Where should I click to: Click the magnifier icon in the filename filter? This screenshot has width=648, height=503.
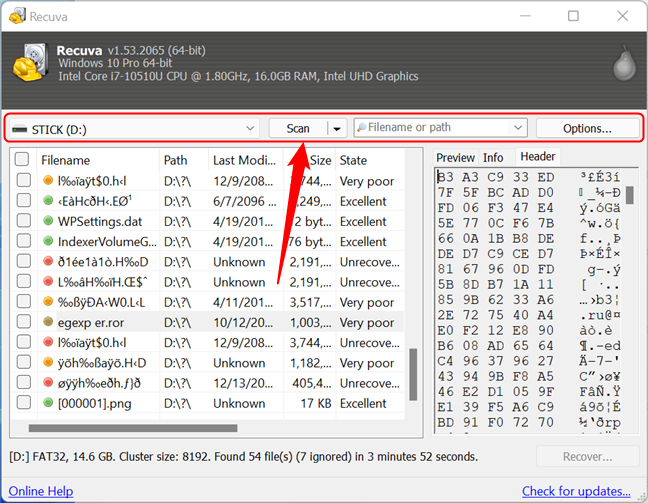point(361,127)
